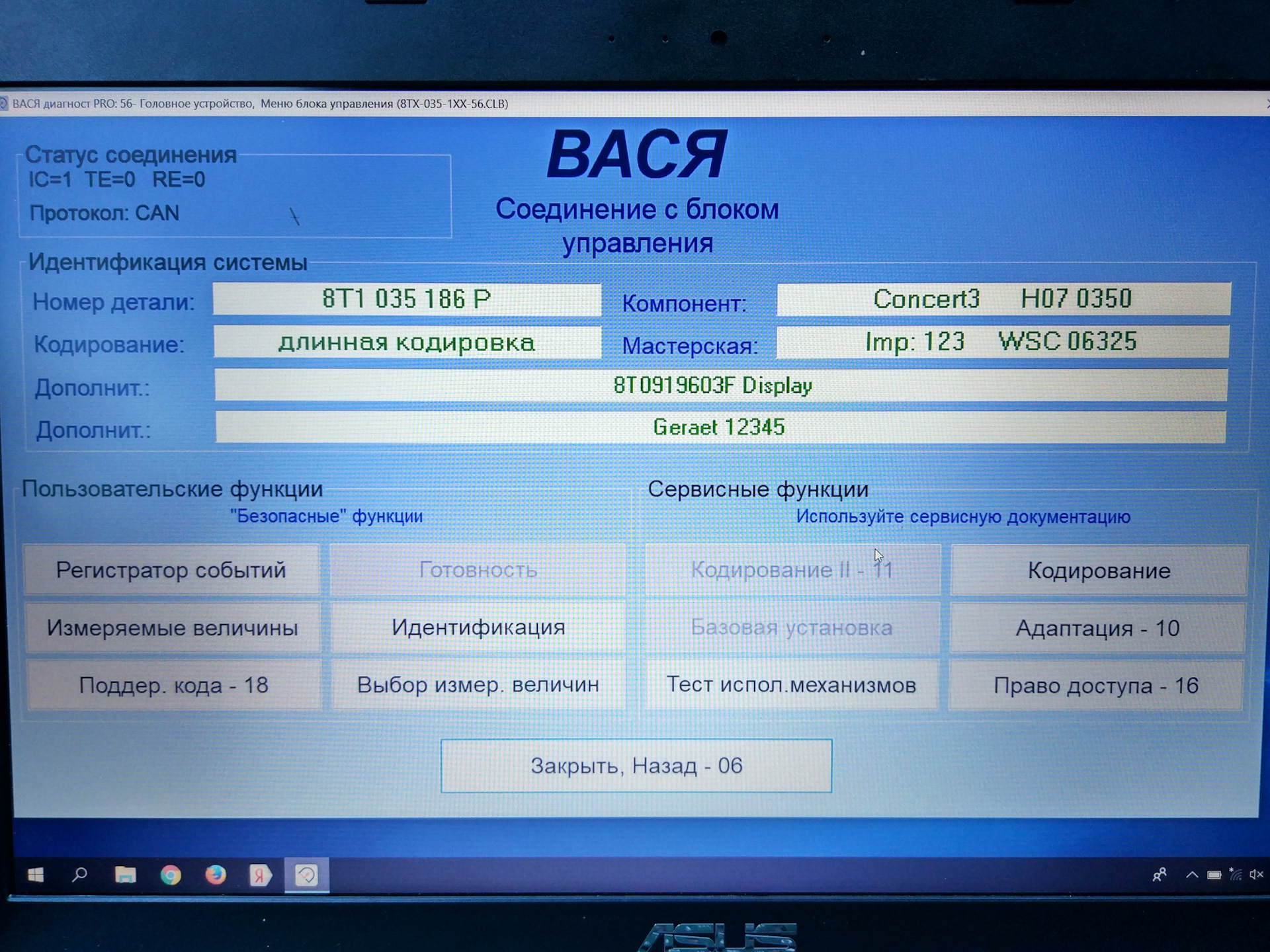Click the Номер детали field 8T1 035 186 P
1270x952 pixels.
click(406, 299)
